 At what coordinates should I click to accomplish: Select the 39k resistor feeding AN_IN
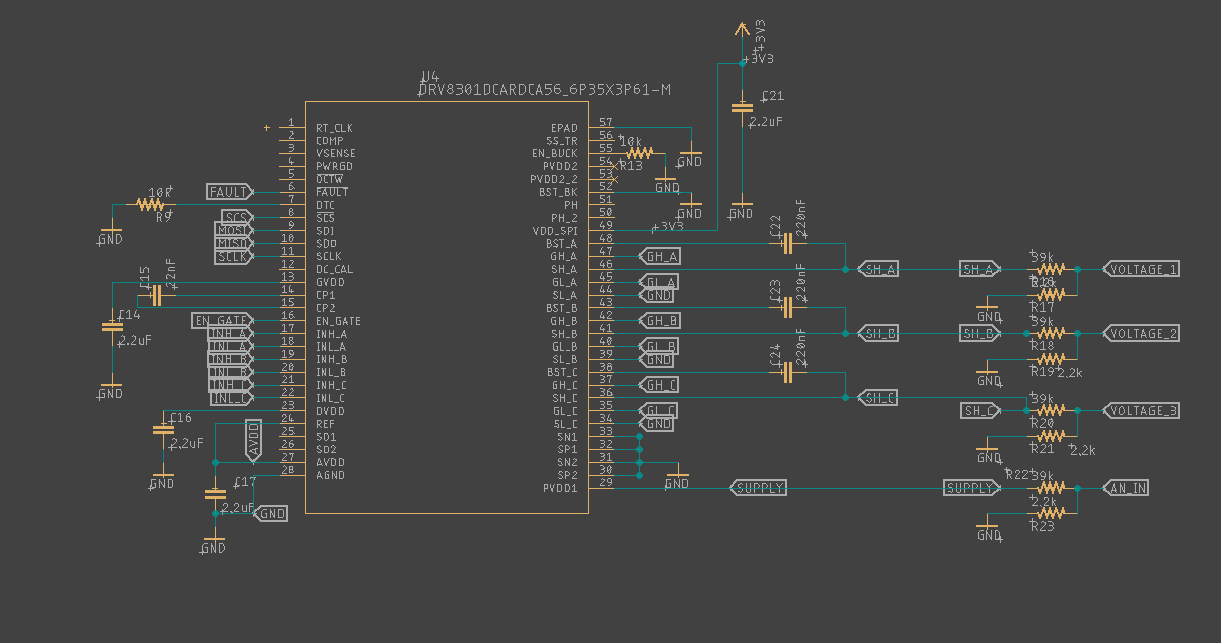(1050, 488)
